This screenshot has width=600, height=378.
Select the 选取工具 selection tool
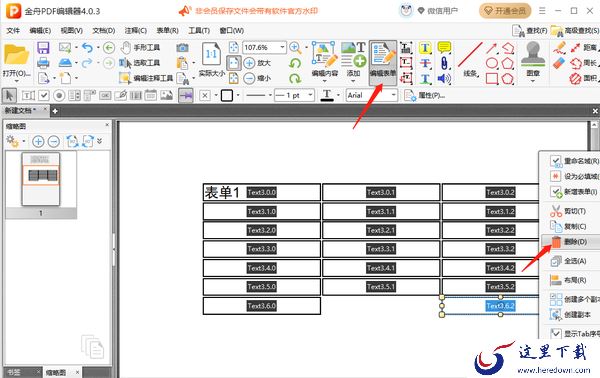pos(139,63)
